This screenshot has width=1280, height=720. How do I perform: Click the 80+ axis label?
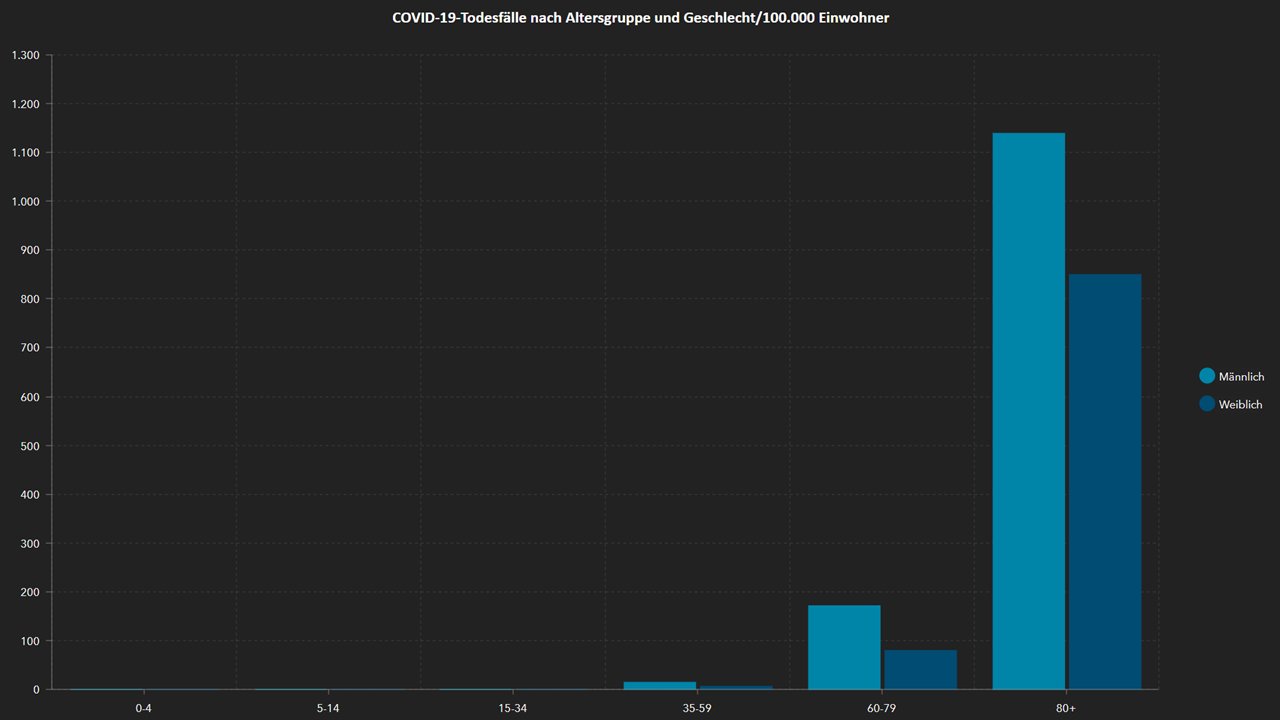coord(1066,706)
